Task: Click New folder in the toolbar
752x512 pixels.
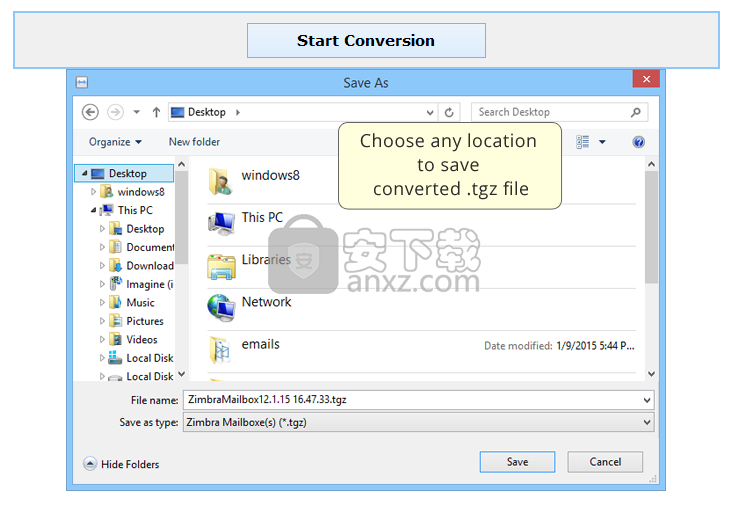Action: tap(194, 142)
